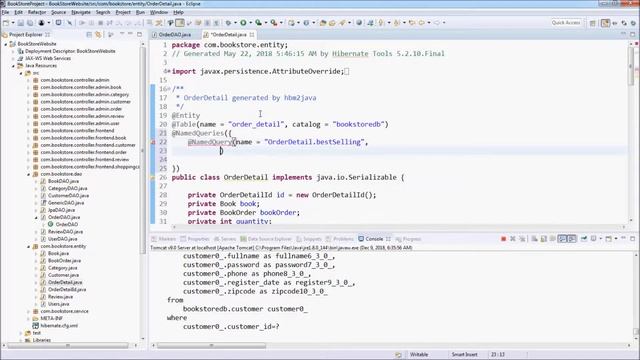Click the Back navigation arrow in toolbar
640x360 pixels.
click(x=422, y=23)
